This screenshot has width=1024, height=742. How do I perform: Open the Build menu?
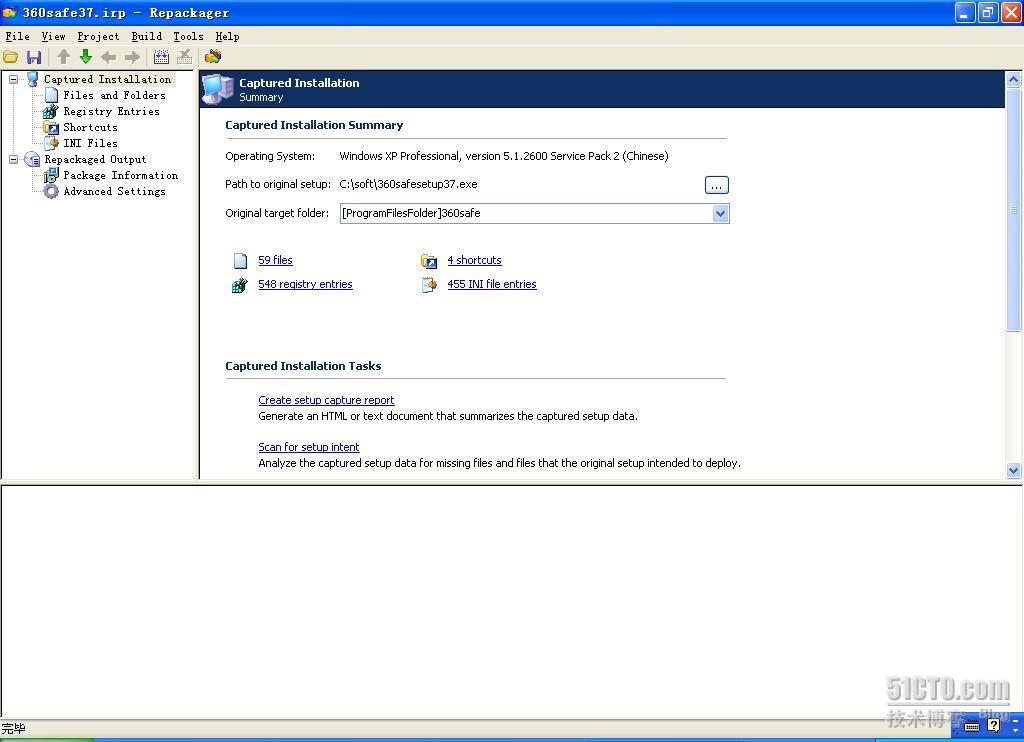pos(146,36)
